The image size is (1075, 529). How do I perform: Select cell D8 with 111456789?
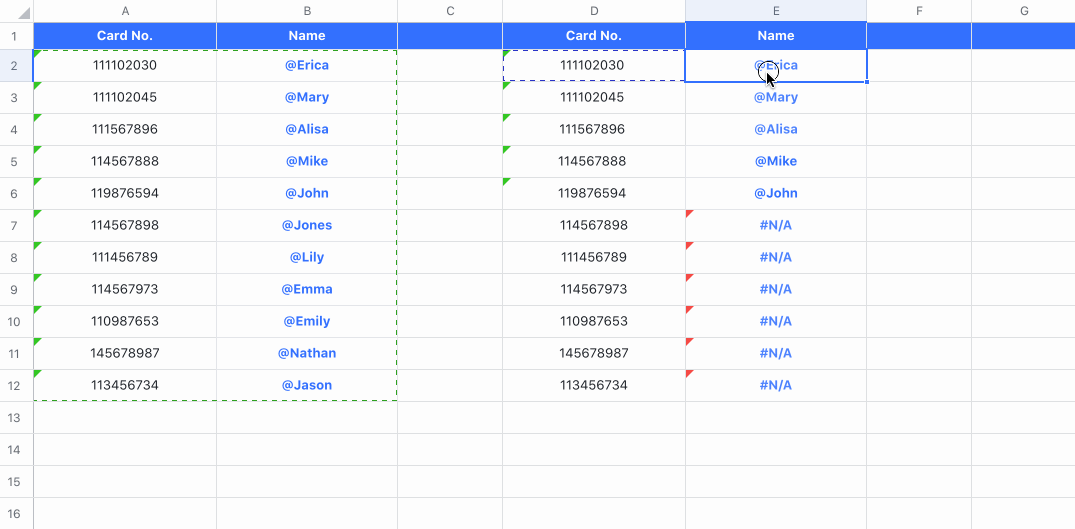[x=594, y=258]
